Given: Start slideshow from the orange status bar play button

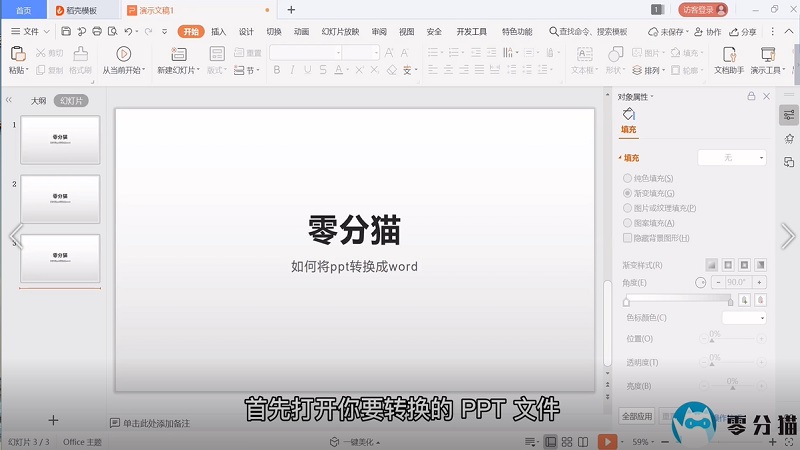Looking at the screenshot, I should coord(606,441).
